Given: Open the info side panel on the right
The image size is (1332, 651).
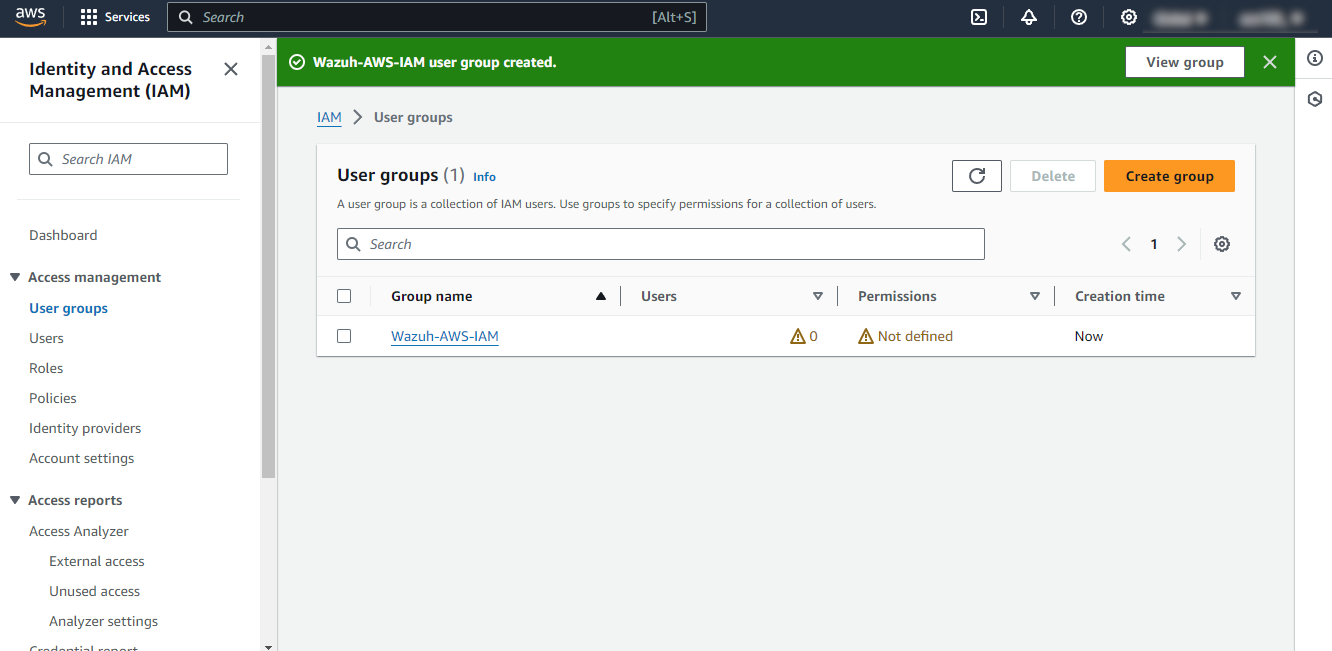Looking at the screenshot, I should click(x=1314, y=59).
